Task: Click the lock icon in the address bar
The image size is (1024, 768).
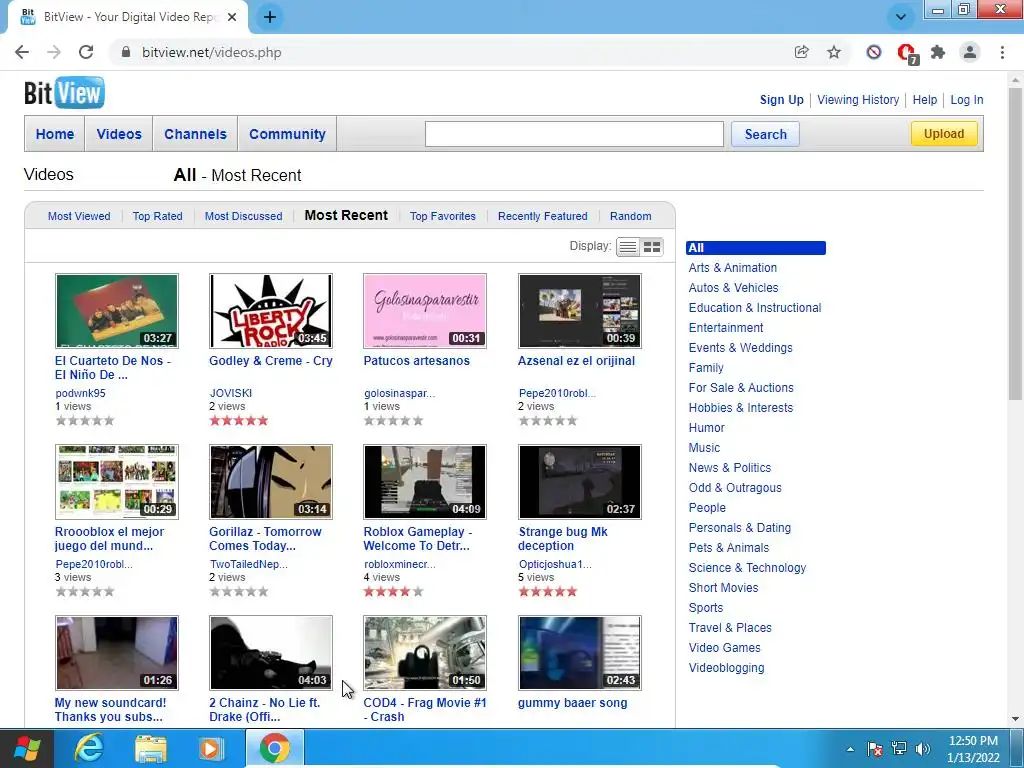Action: pos(127,52)
